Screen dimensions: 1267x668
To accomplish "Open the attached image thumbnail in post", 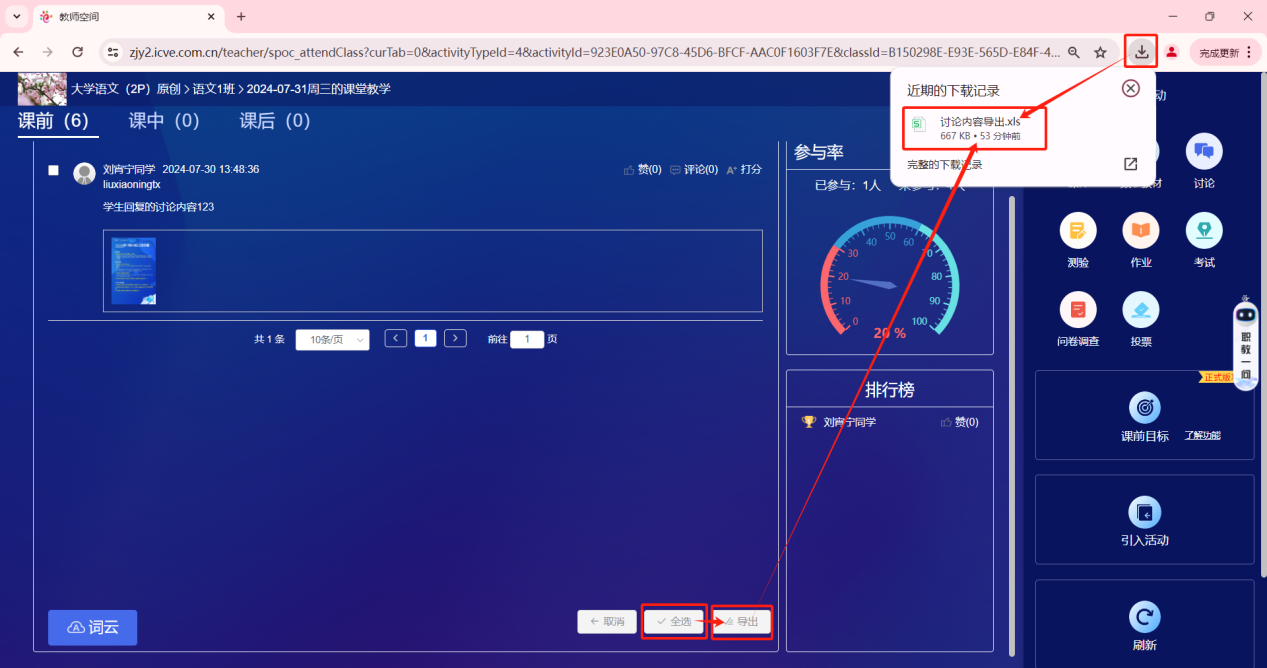I will click(x=133, y=271).
